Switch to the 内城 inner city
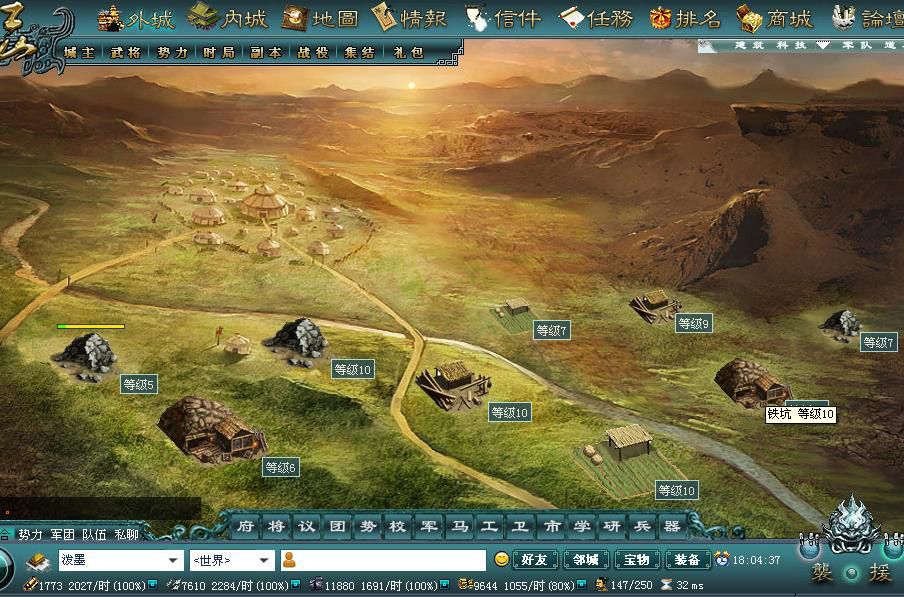This screenshot has height=597, width=904. tap(228, 18)
